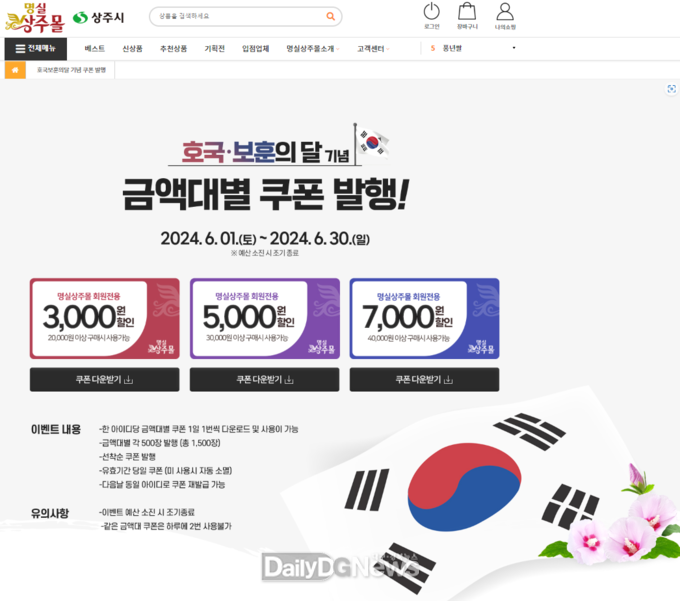680x601 pixels.
Task: Go to 추천상품 page
Action: [173, 49]
